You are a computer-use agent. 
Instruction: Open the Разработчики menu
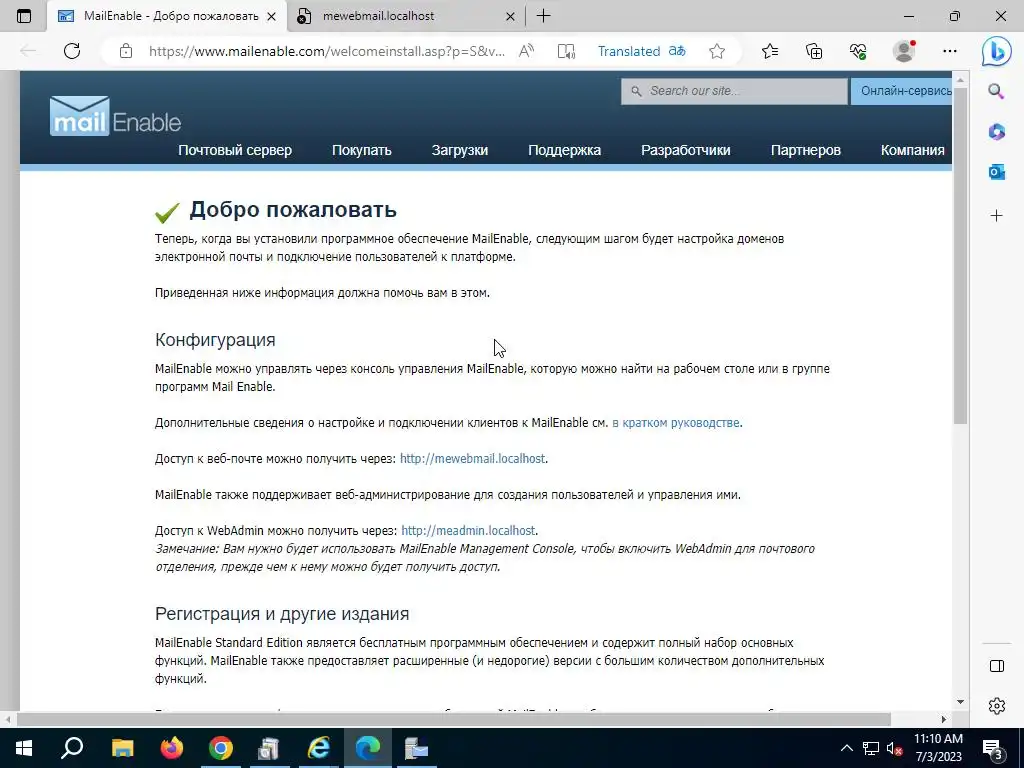686,150
